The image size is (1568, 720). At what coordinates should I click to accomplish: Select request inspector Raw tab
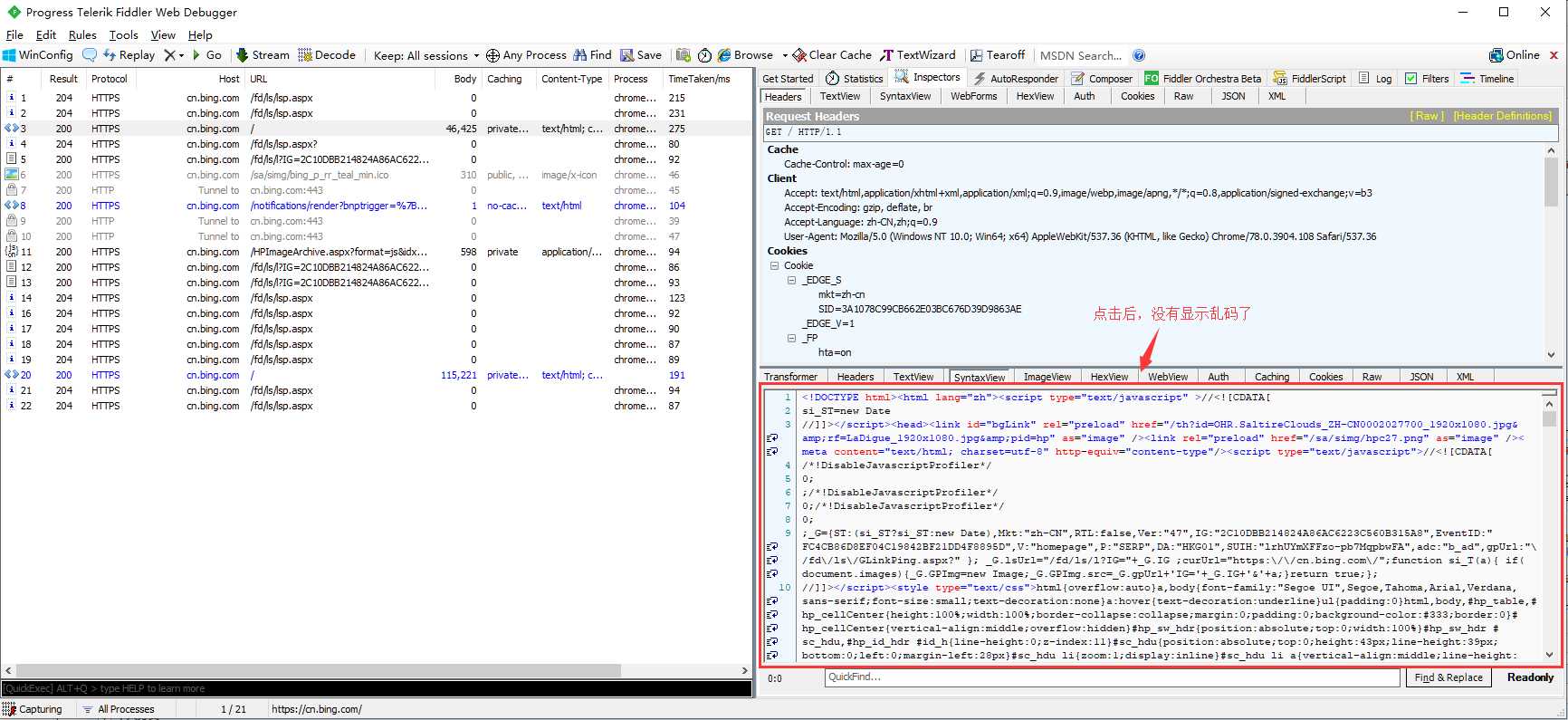tap(1183, 96)
